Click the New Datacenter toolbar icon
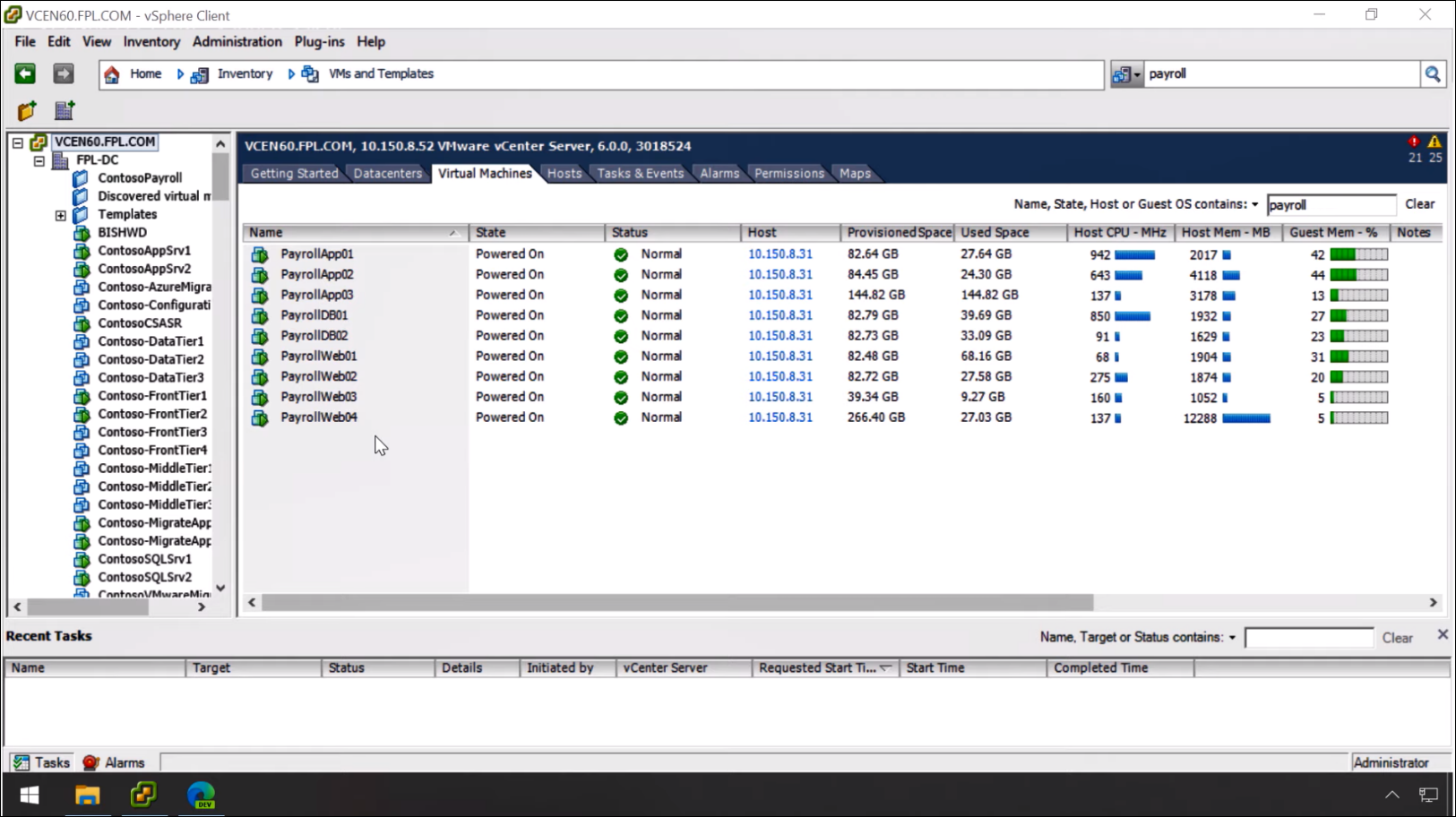1456x817 pixels. [65, 111]
